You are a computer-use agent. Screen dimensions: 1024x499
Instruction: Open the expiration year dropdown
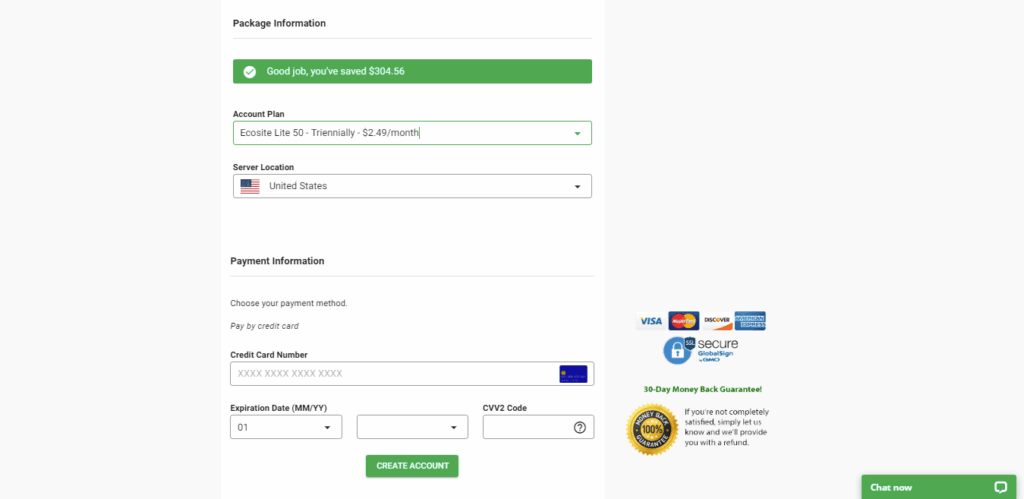tap(412, 427)
